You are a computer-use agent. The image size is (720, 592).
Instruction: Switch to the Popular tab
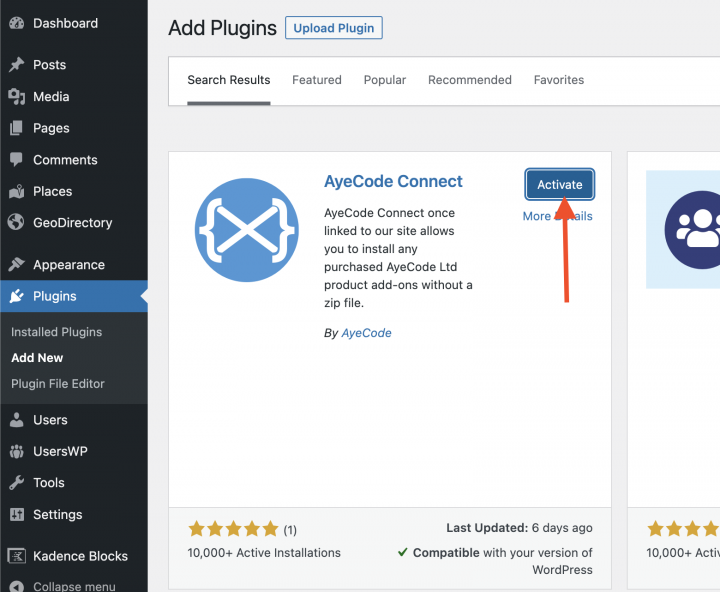click(385, 80)
